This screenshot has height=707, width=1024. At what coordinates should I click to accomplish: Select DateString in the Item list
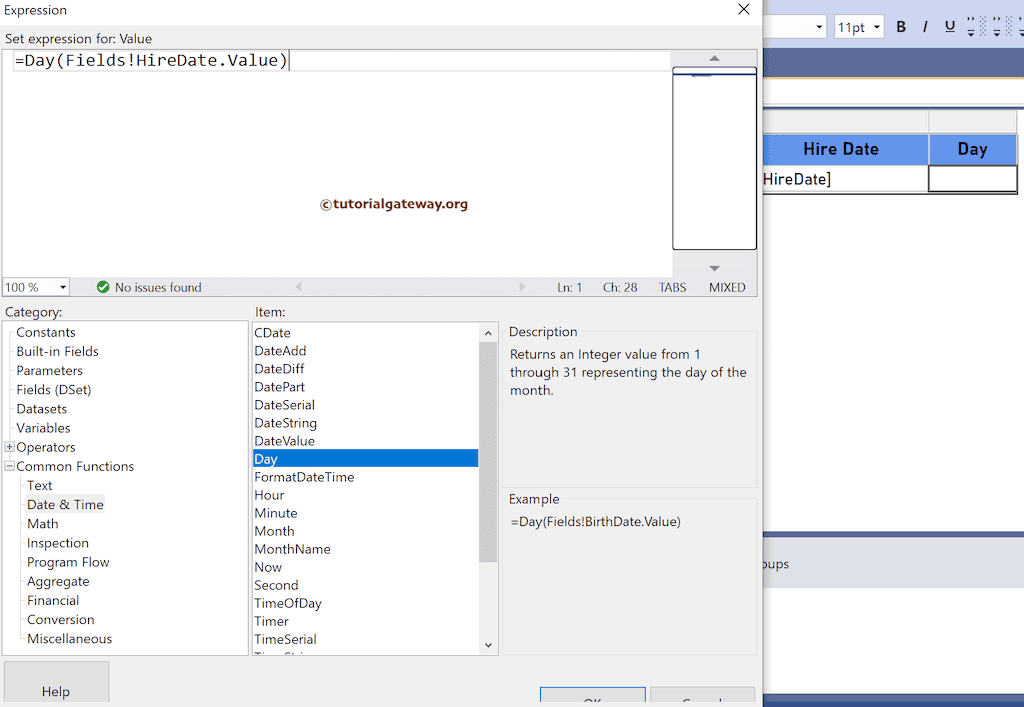pyautogui.click(x=366, y=423)
